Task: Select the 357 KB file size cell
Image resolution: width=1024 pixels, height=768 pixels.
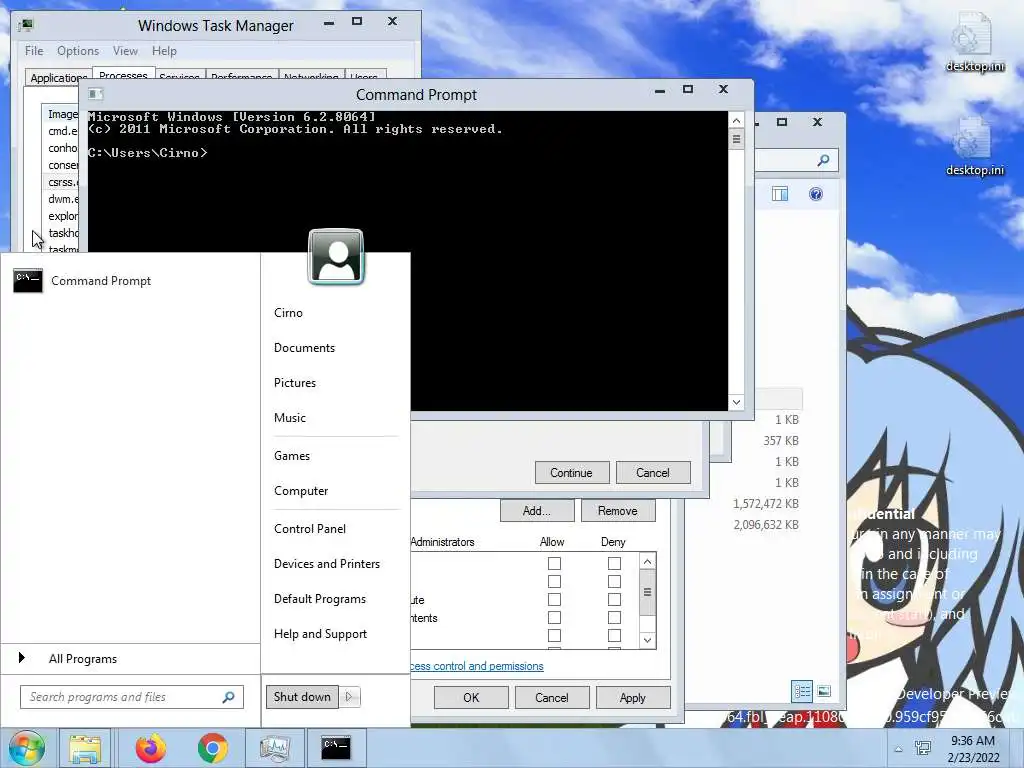Action: [781, 441]
